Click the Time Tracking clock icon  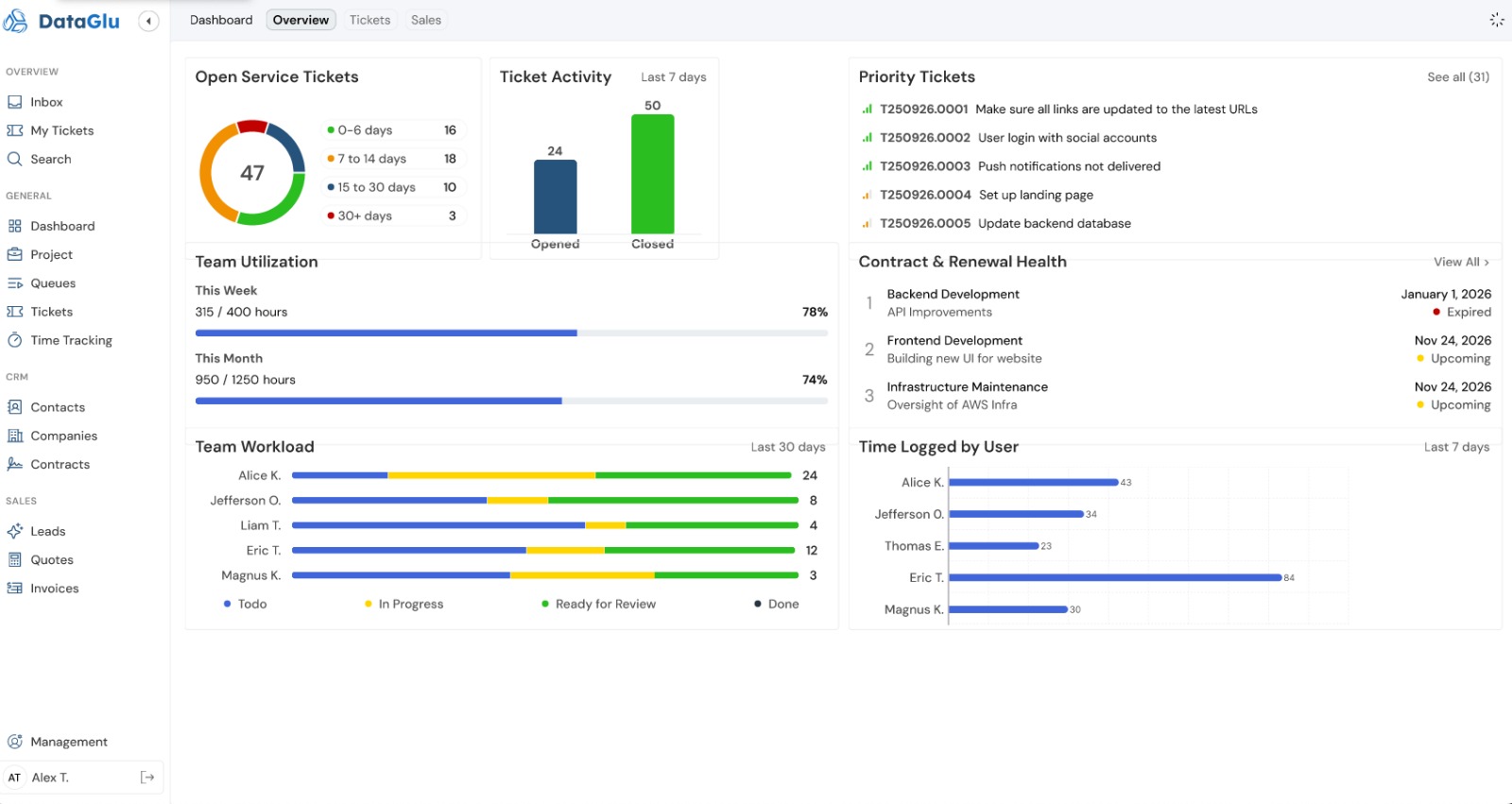[x=15, y=340]
